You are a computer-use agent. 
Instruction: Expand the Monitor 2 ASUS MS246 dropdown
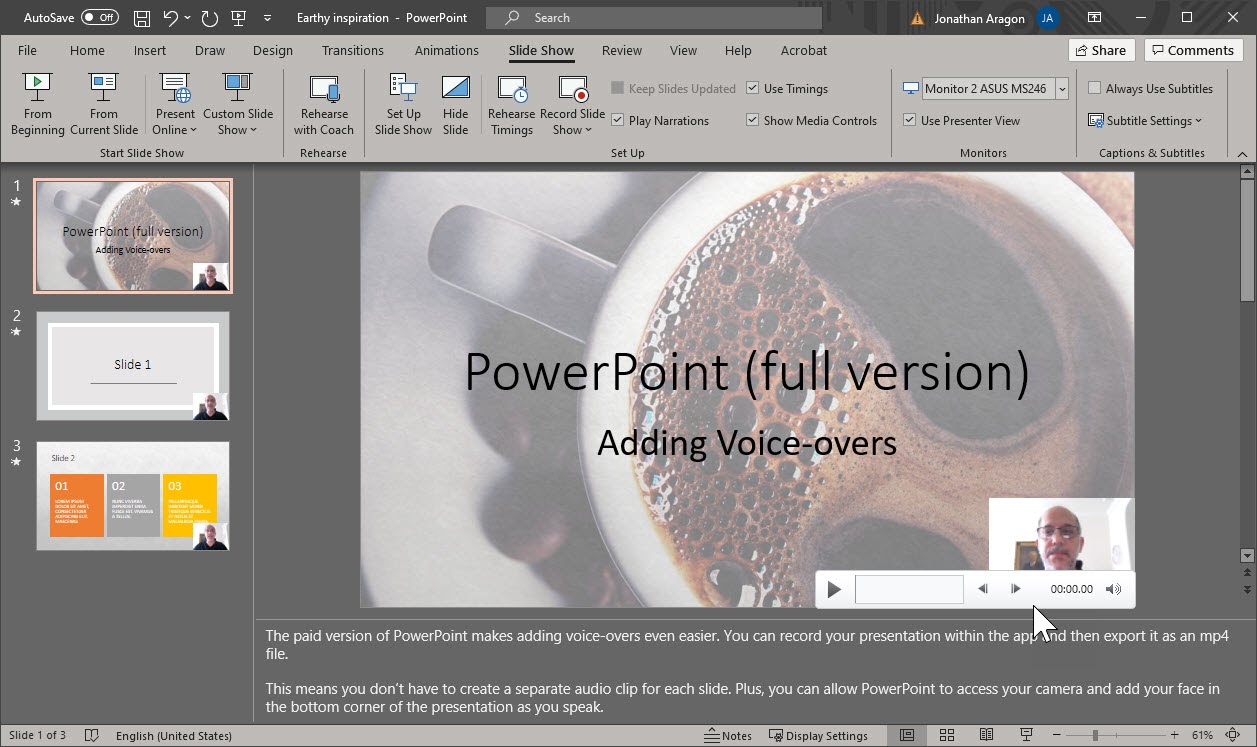(1062, 89)
